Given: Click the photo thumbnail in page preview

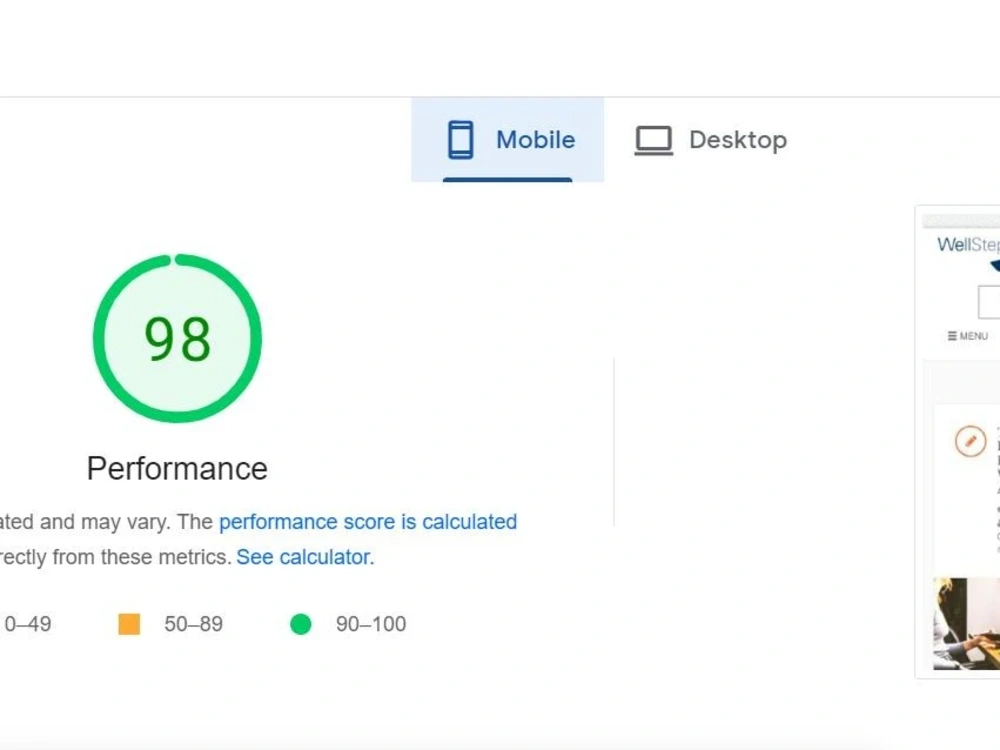Looking at the screenshot, I should click(966, 624).
